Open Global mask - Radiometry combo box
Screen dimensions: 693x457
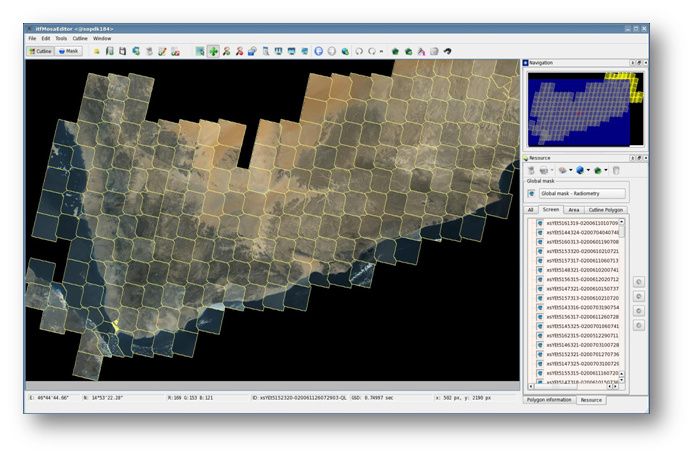point(582,193)
